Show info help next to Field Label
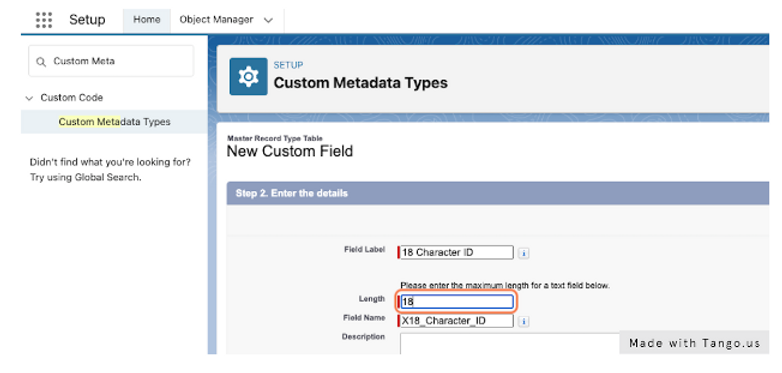782x373 pixels. point(523,253)
